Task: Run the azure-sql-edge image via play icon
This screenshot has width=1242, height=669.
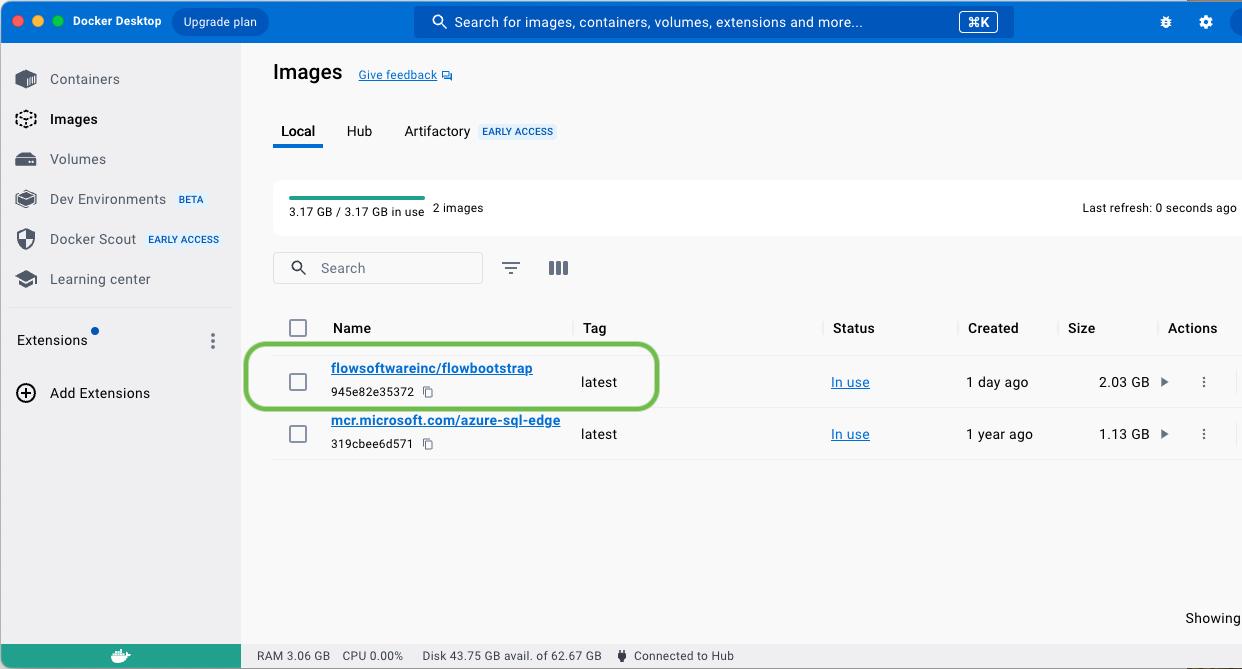Action: click(1164, 434)
